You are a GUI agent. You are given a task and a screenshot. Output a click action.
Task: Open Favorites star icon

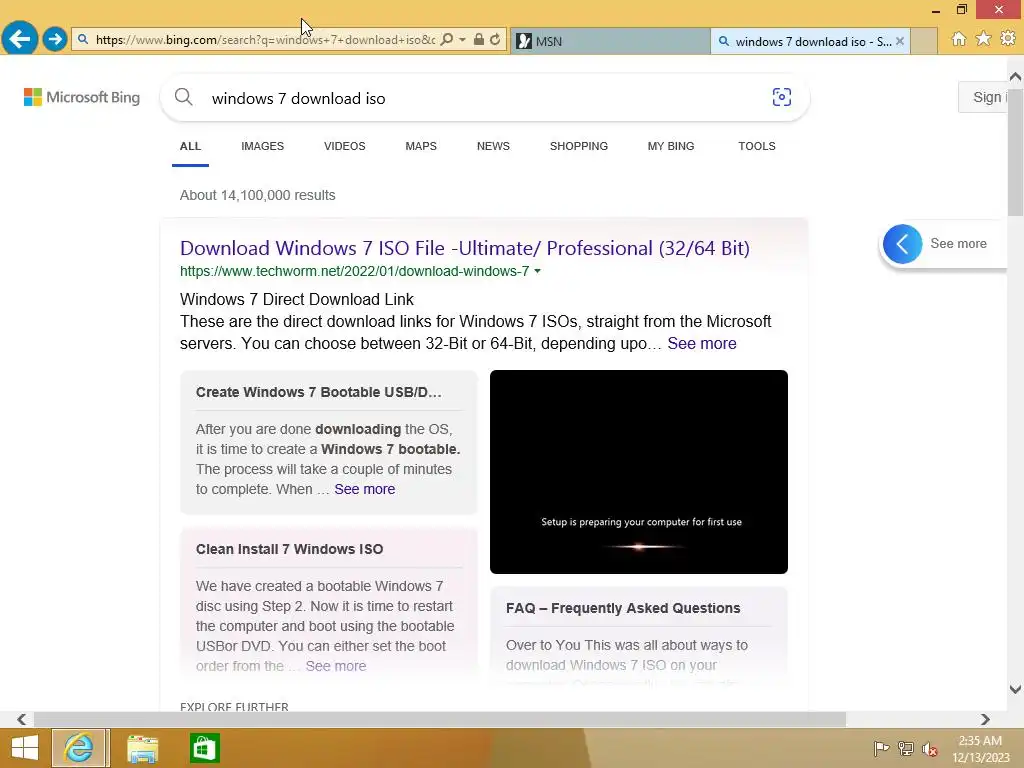tap(983, 39)
